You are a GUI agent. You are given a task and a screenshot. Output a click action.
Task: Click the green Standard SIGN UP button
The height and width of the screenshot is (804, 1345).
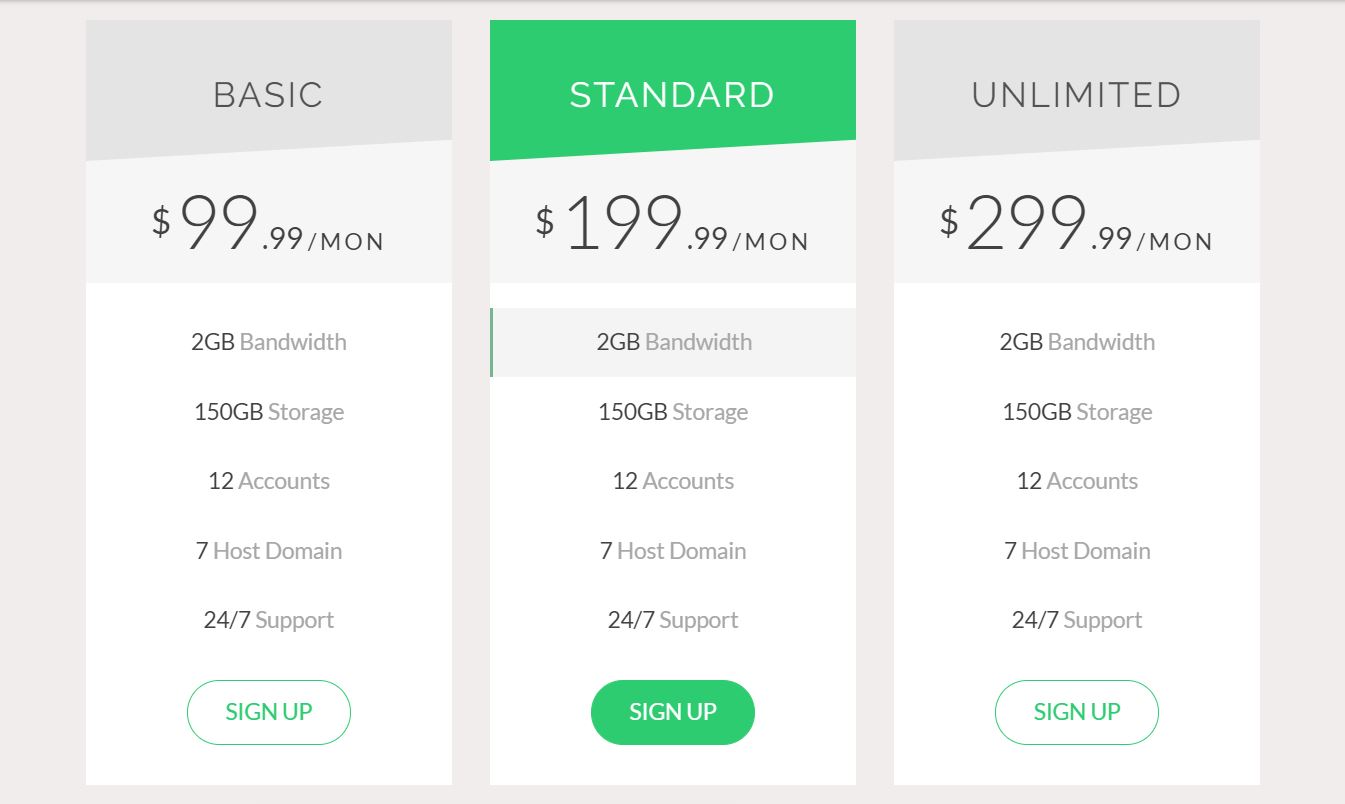673,712
